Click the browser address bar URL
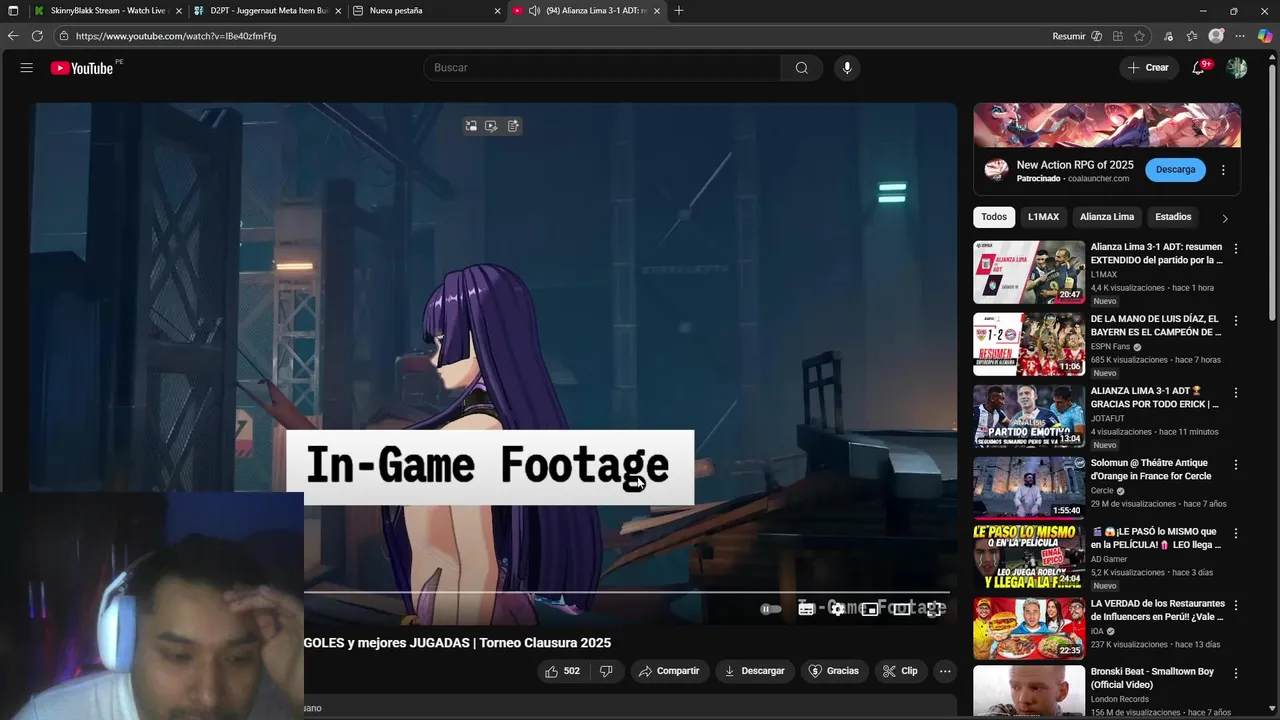1280x720 pixels. point(176,36)
